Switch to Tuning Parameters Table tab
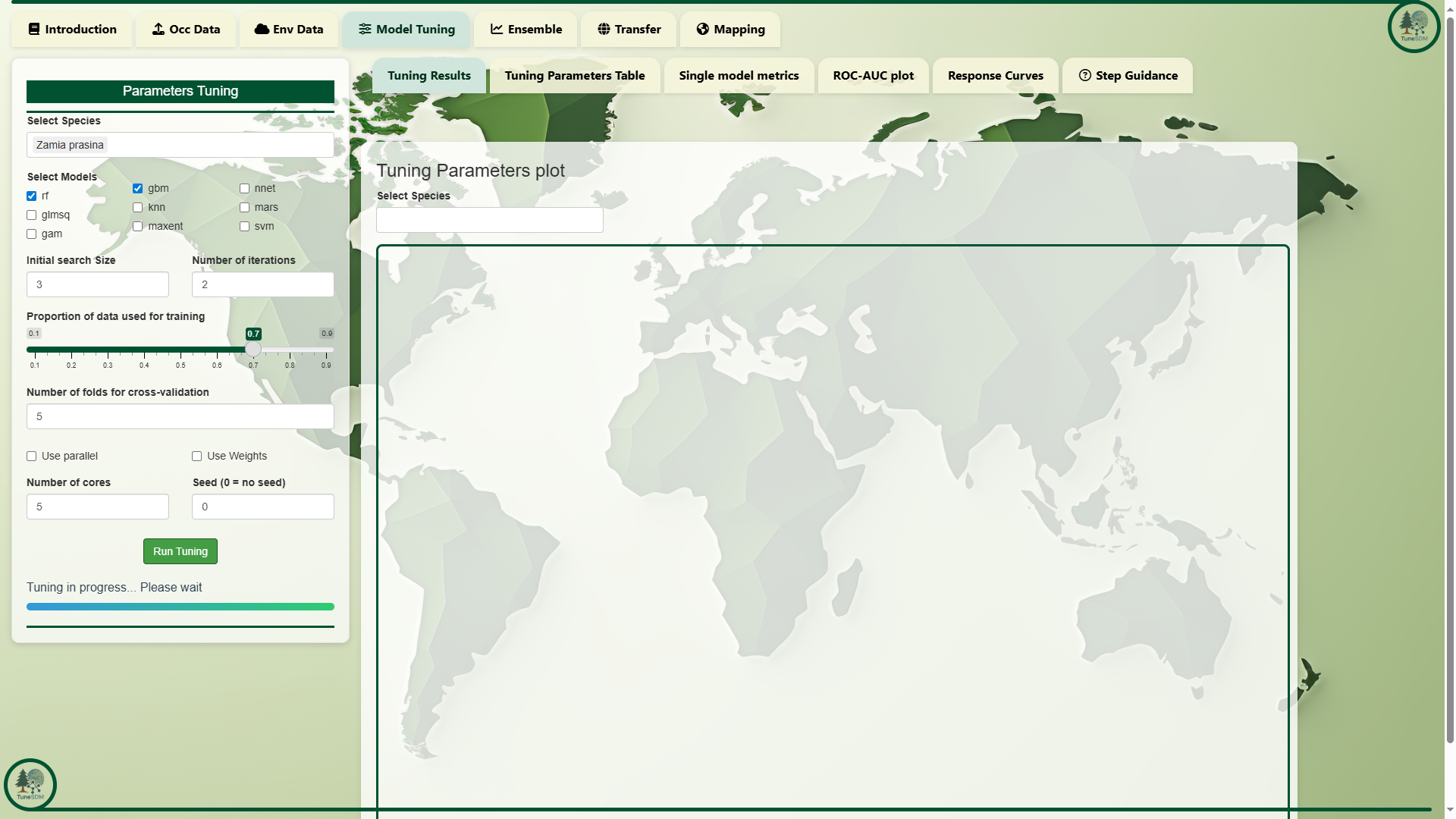This screenshot has height=819, width=1456. [575, 76]
